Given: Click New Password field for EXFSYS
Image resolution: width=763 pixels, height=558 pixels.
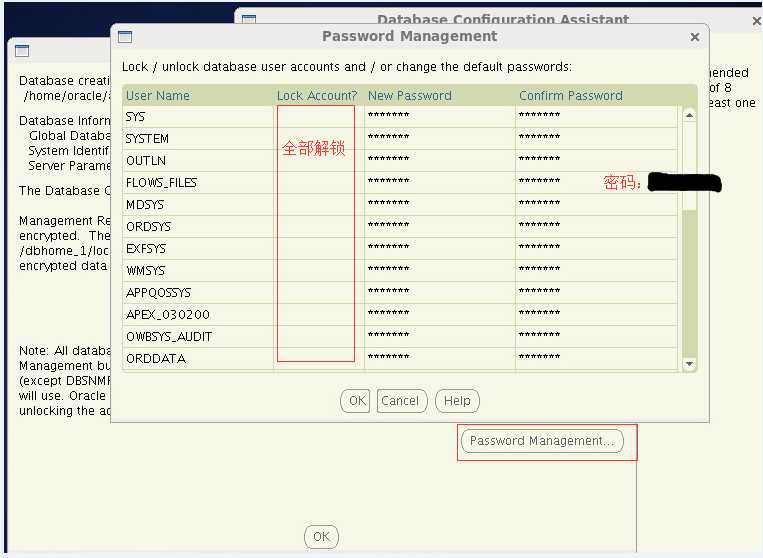Looking at the screenshot, I should point(439,249).
